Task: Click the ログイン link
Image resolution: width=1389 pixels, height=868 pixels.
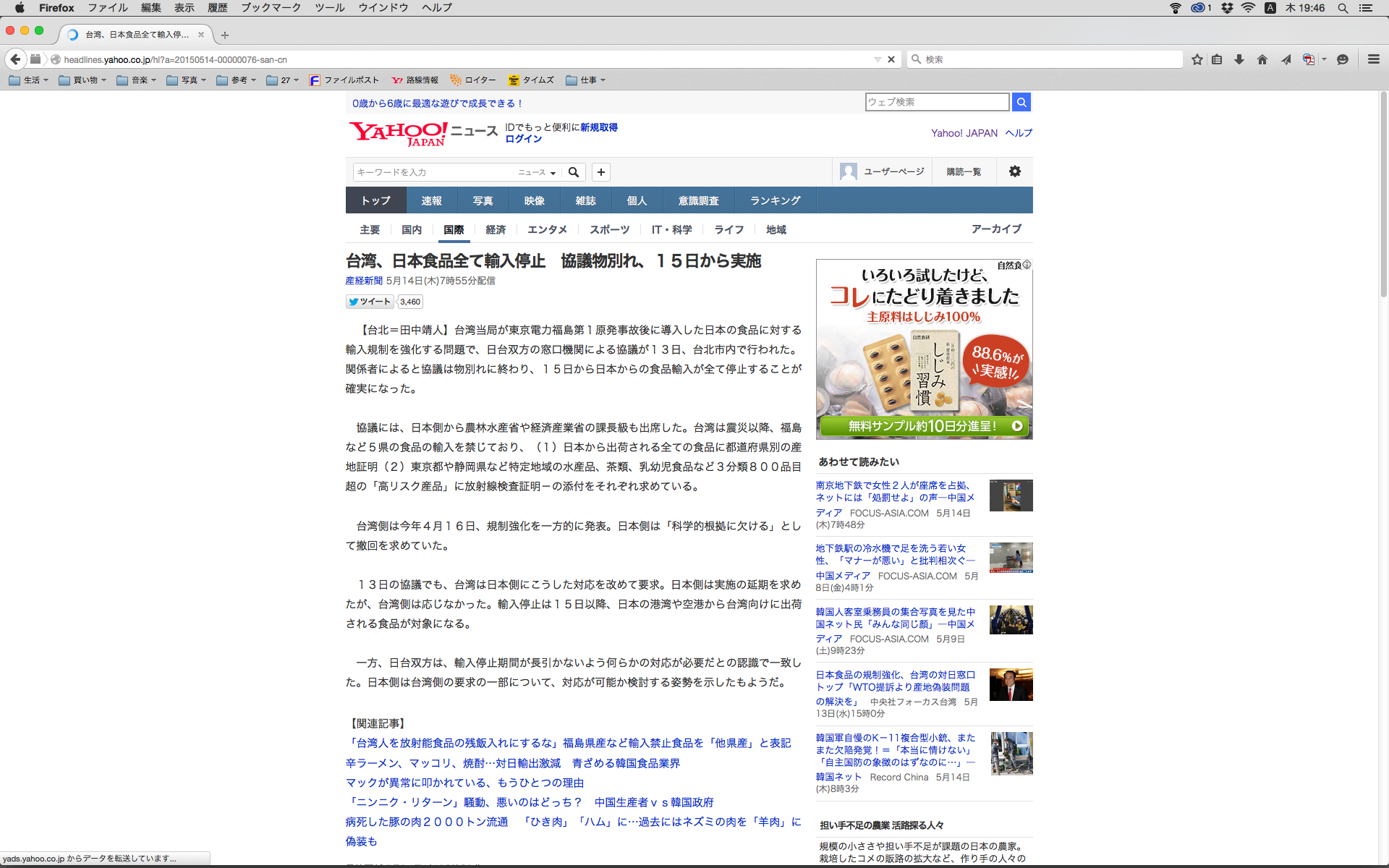Action: coord(523,139)
